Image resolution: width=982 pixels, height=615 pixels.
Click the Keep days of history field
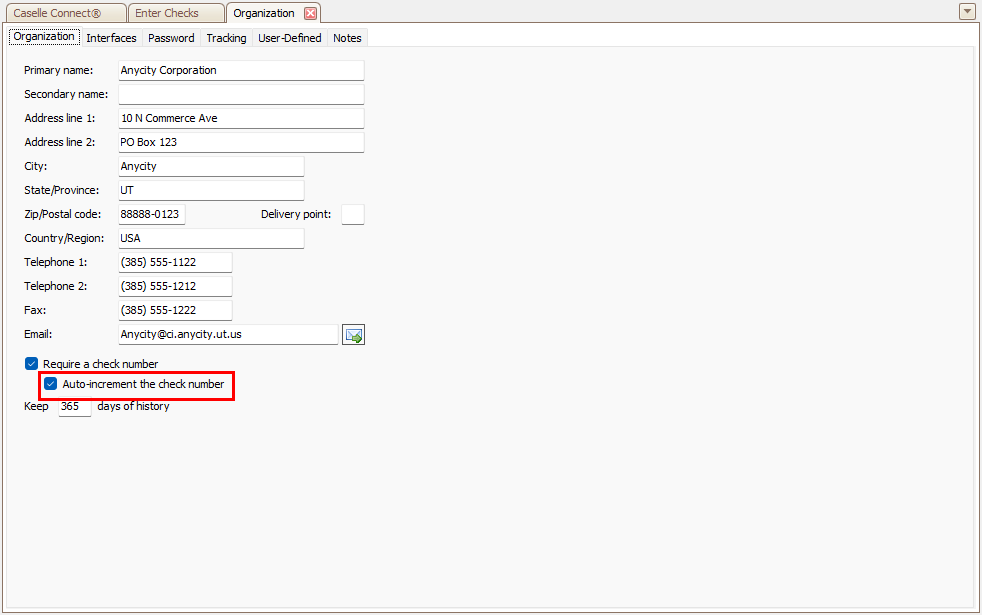(x=74, y=407)
